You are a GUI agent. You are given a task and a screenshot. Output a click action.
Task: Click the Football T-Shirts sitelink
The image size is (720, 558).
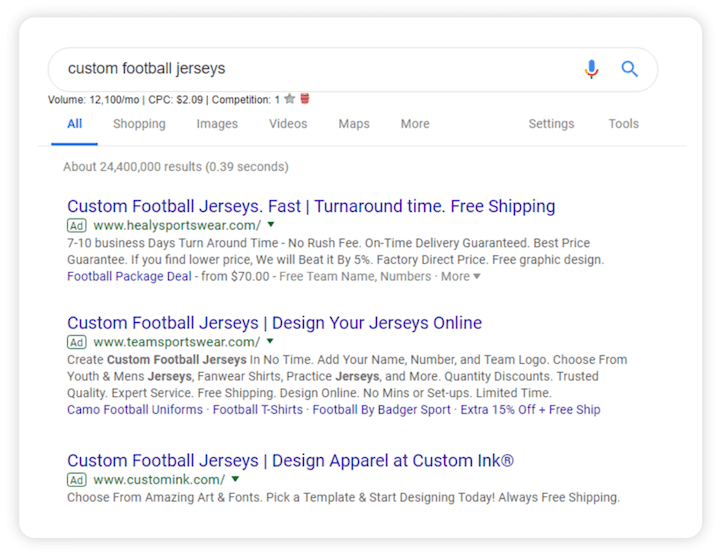pyautogui.click(x=258, y=410)
